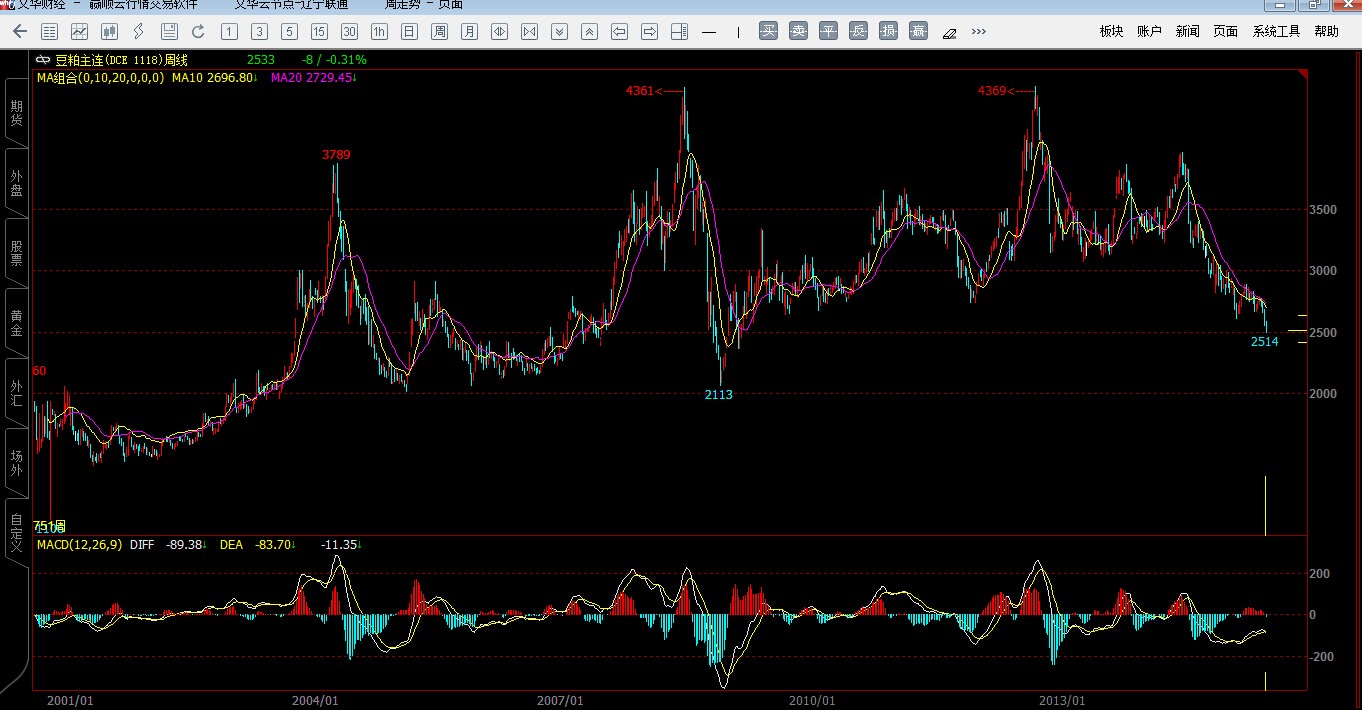
Task: Click the save layout disk icon
Action: pos(169,32)
